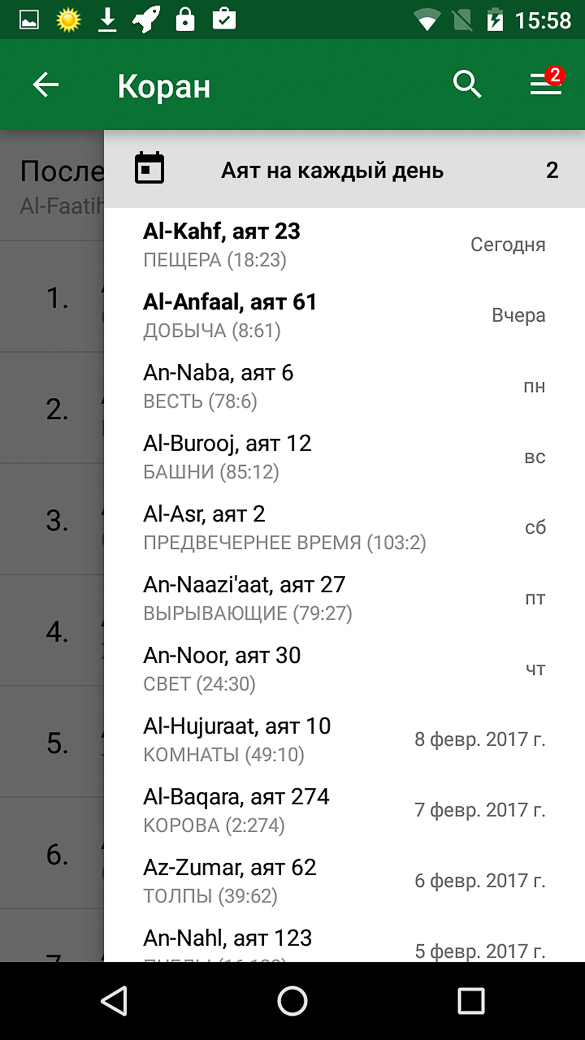Viewport: 585px width, 1040px height.
Task: Open the recent apps square button
Action: [471, 1000]
